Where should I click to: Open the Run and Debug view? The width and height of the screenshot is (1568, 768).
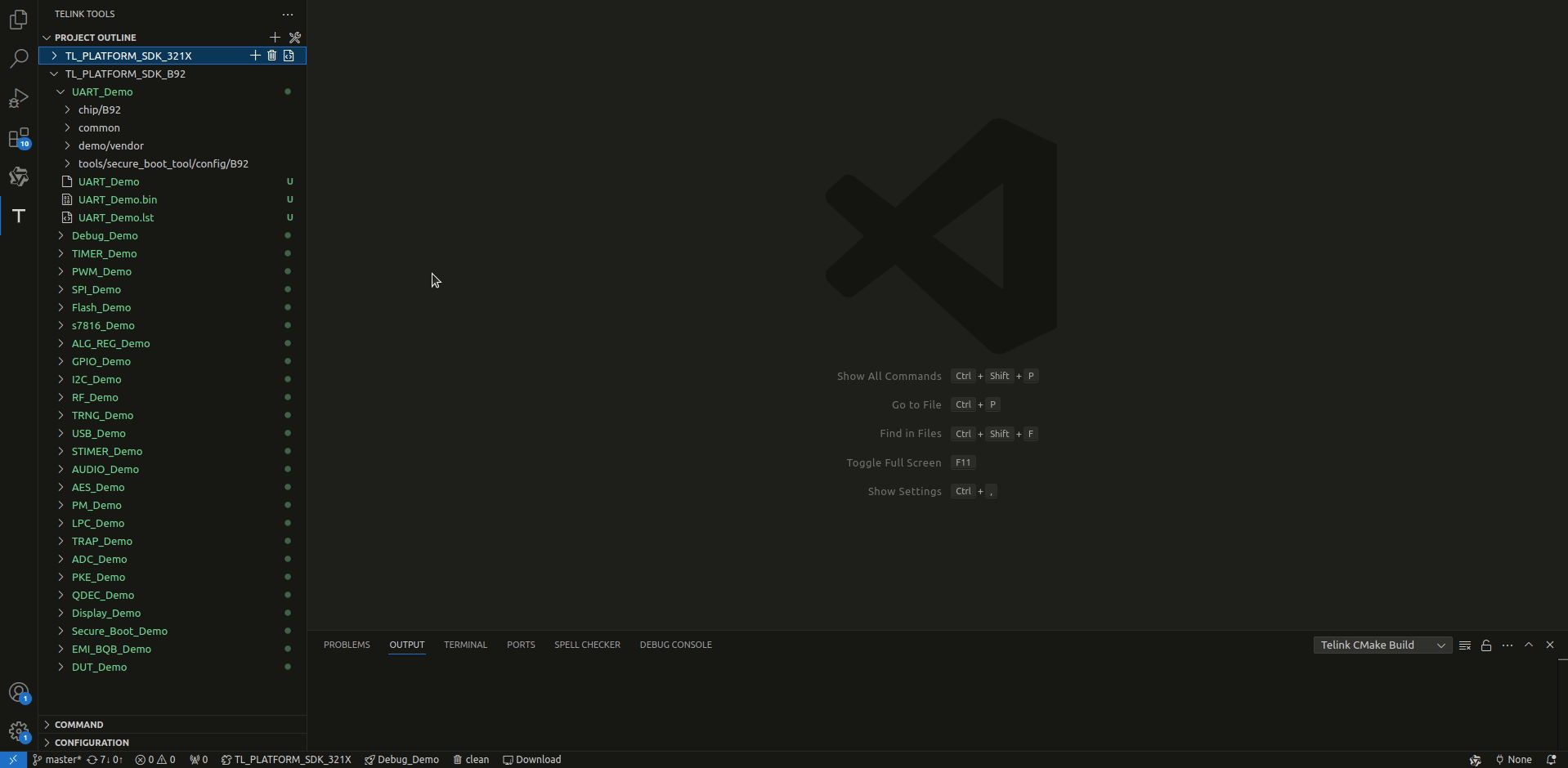pos(19,98)
